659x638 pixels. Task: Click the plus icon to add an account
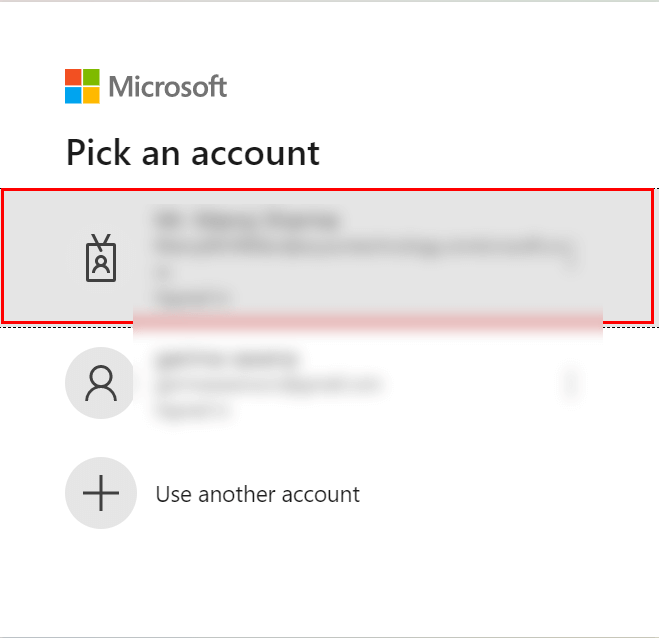pos(101,493)
